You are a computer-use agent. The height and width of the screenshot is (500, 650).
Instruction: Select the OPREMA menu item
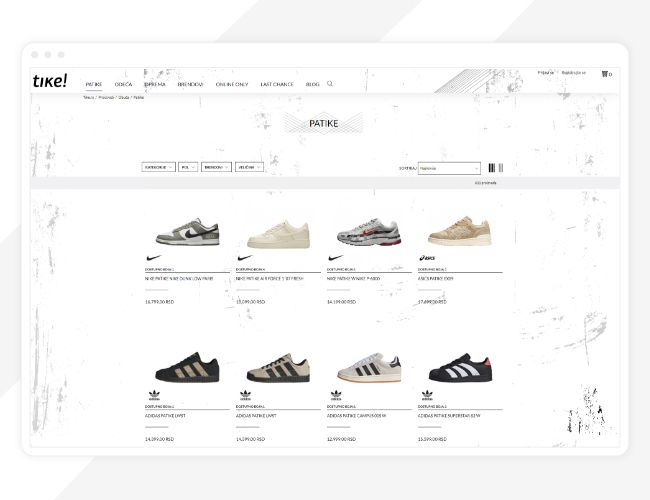(155, 84)
